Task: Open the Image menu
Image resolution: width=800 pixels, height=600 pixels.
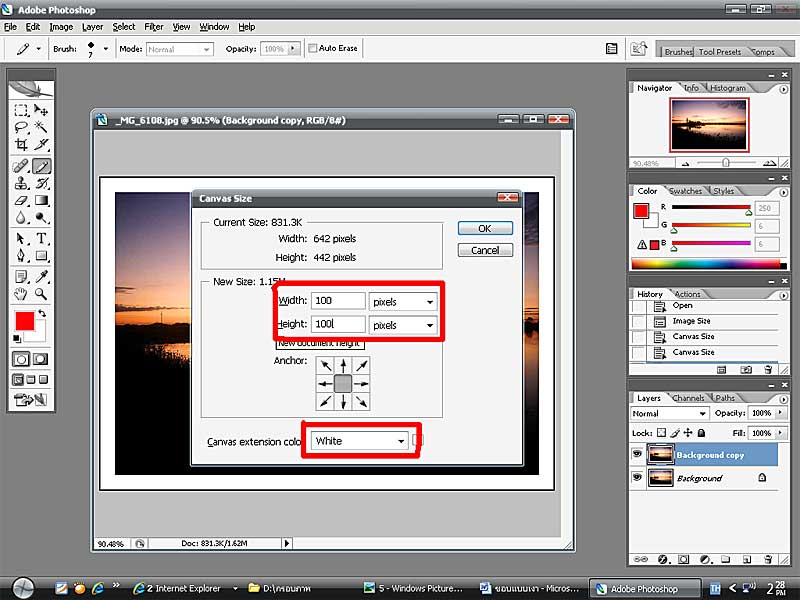Action: (61, 27)
